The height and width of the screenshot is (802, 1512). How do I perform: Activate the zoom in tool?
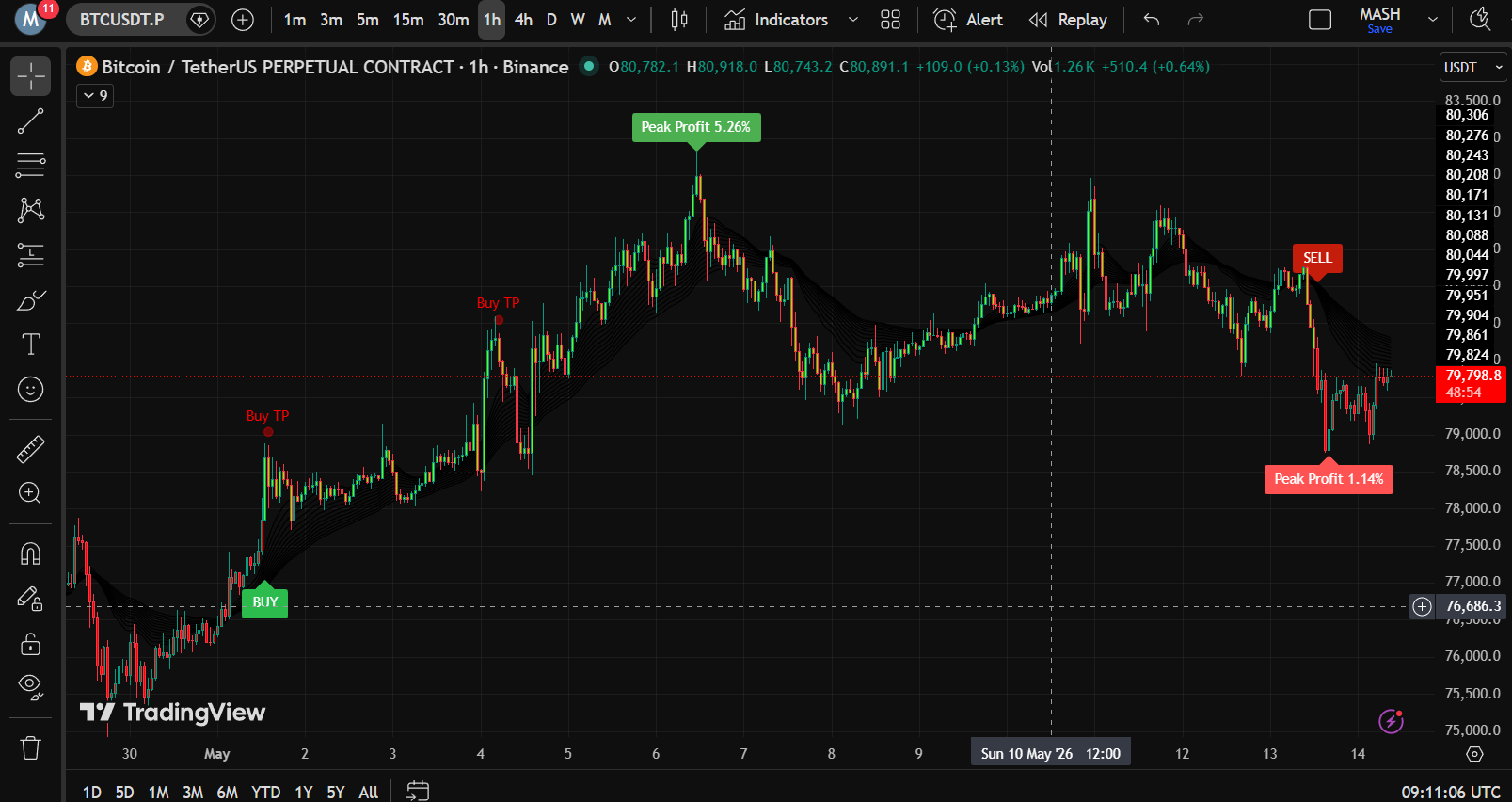point(30,492)
